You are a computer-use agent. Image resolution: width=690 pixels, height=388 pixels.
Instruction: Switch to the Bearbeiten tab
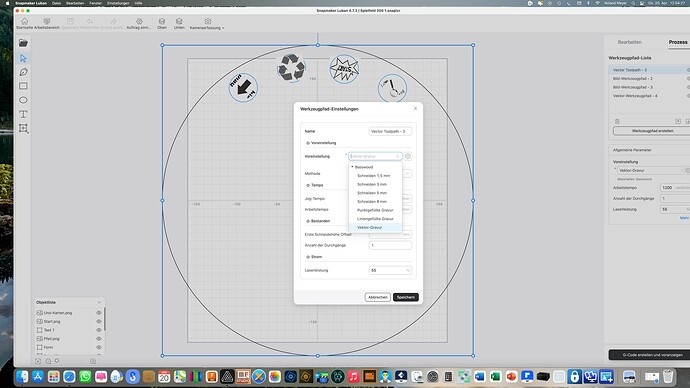629,42
